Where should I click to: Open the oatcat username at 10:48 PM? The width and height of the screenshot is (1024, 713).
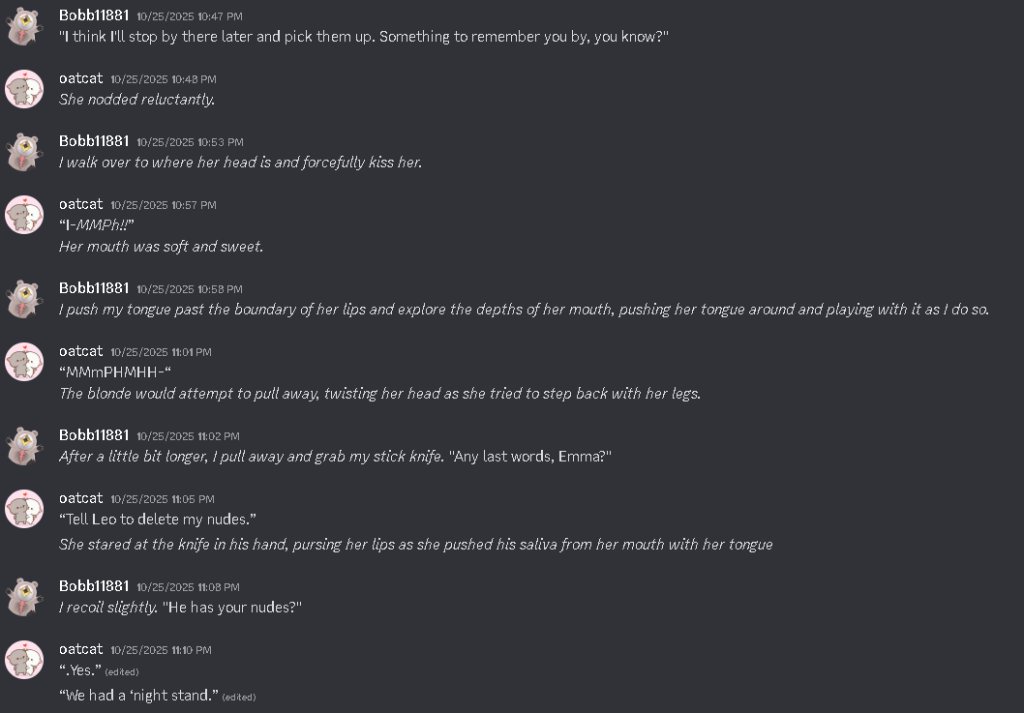coord(81,78)
